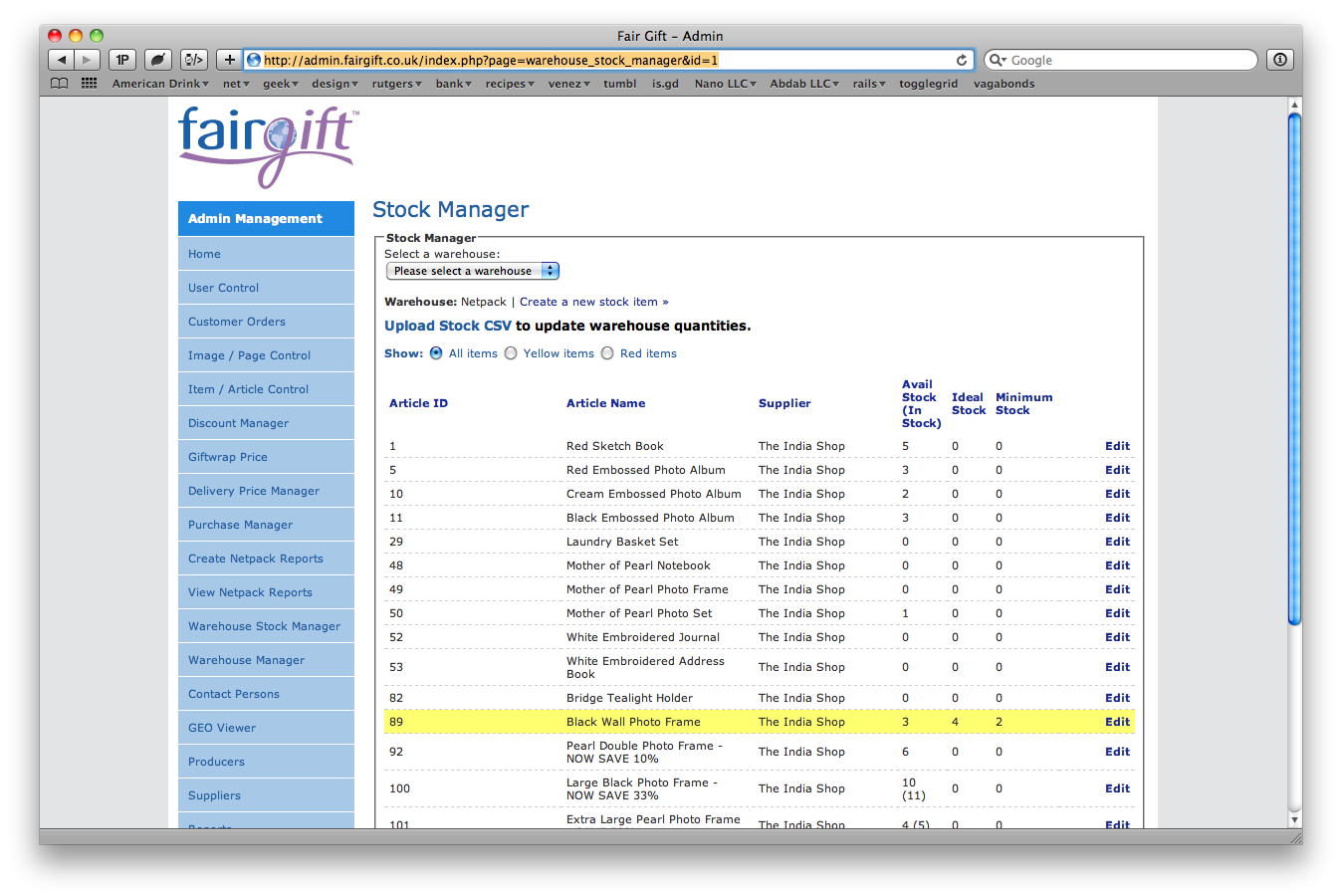Screen dimensions: 1342x896
Task: Click the browser back arrow button
Action: coord(62,60)
